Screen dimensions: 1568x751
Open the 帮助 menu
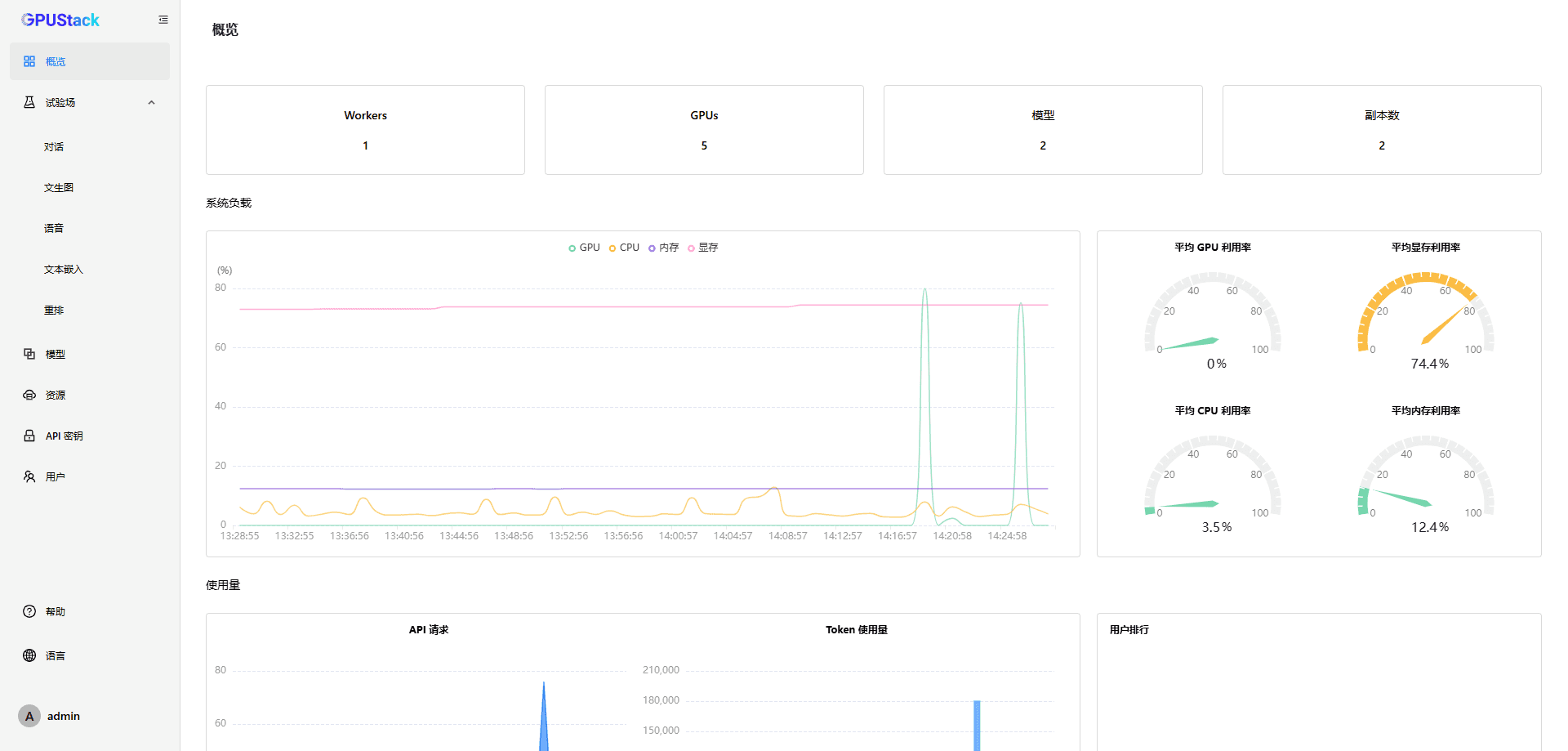click(x=90, y=611)
